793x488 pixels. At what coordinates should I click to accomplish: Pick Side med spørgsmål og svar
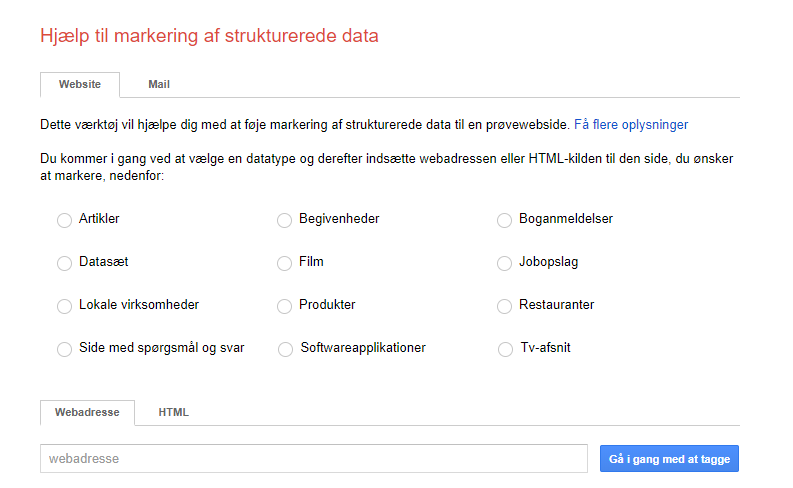click(65, 349)
